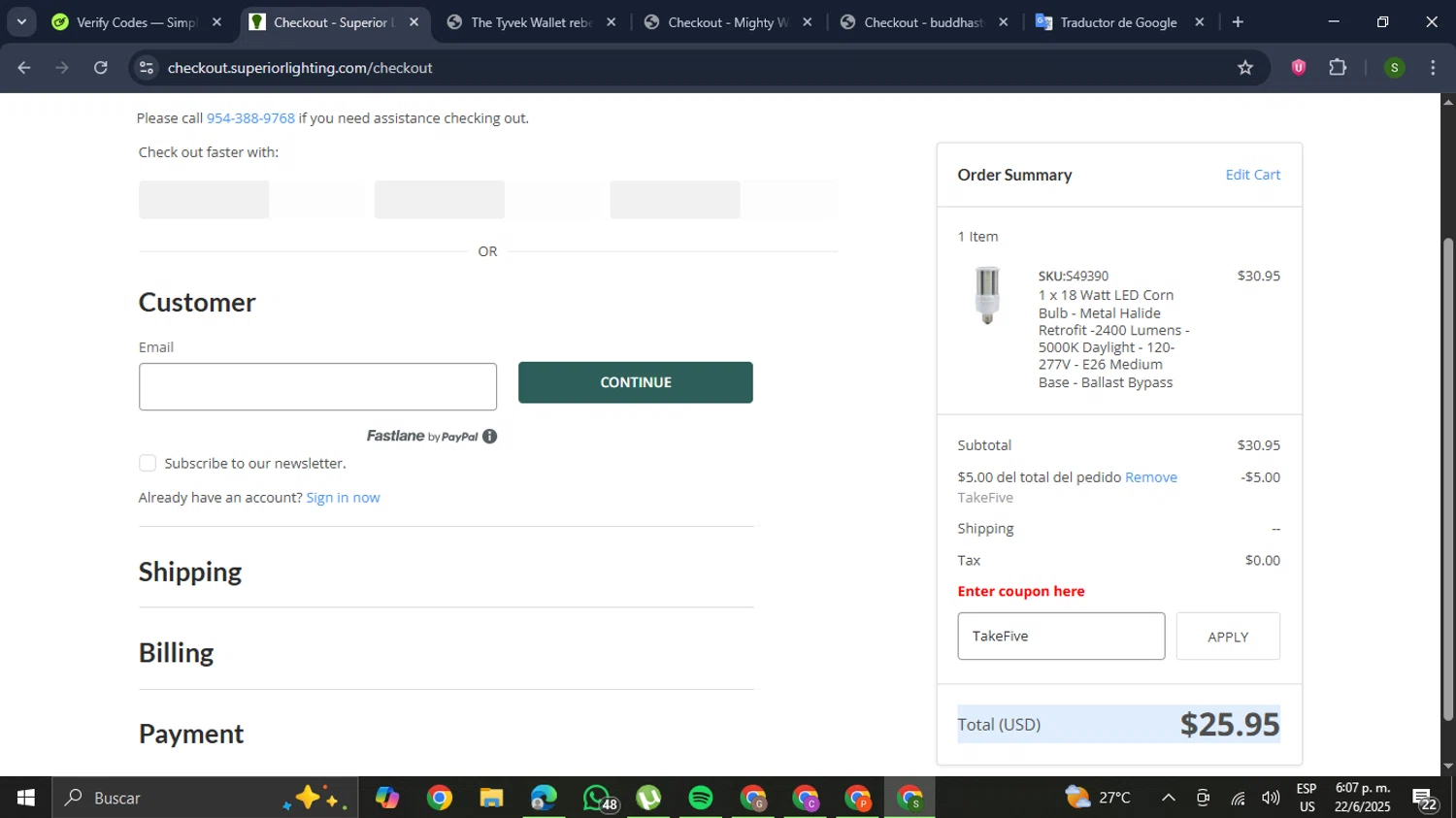Click the Shipping section heading

pos(190,572)
